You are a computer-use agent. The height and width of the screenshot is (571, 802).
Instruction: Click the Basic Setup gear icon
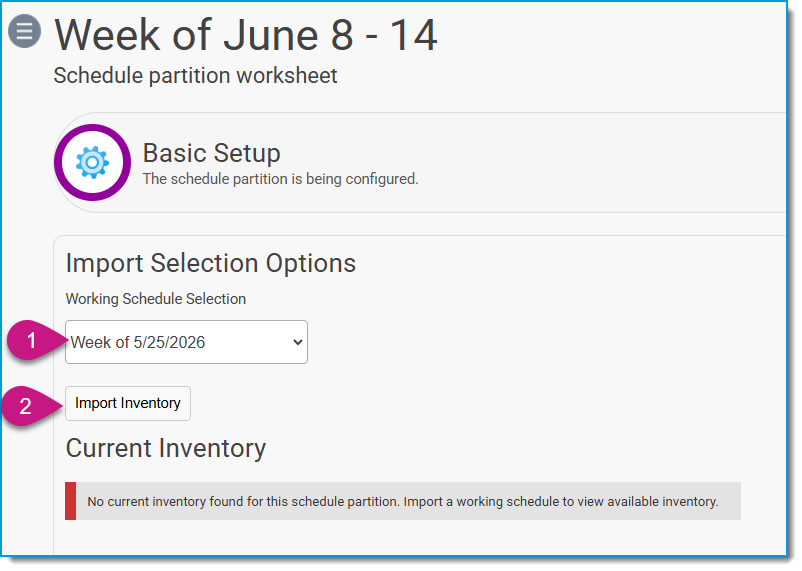point(92,162)
